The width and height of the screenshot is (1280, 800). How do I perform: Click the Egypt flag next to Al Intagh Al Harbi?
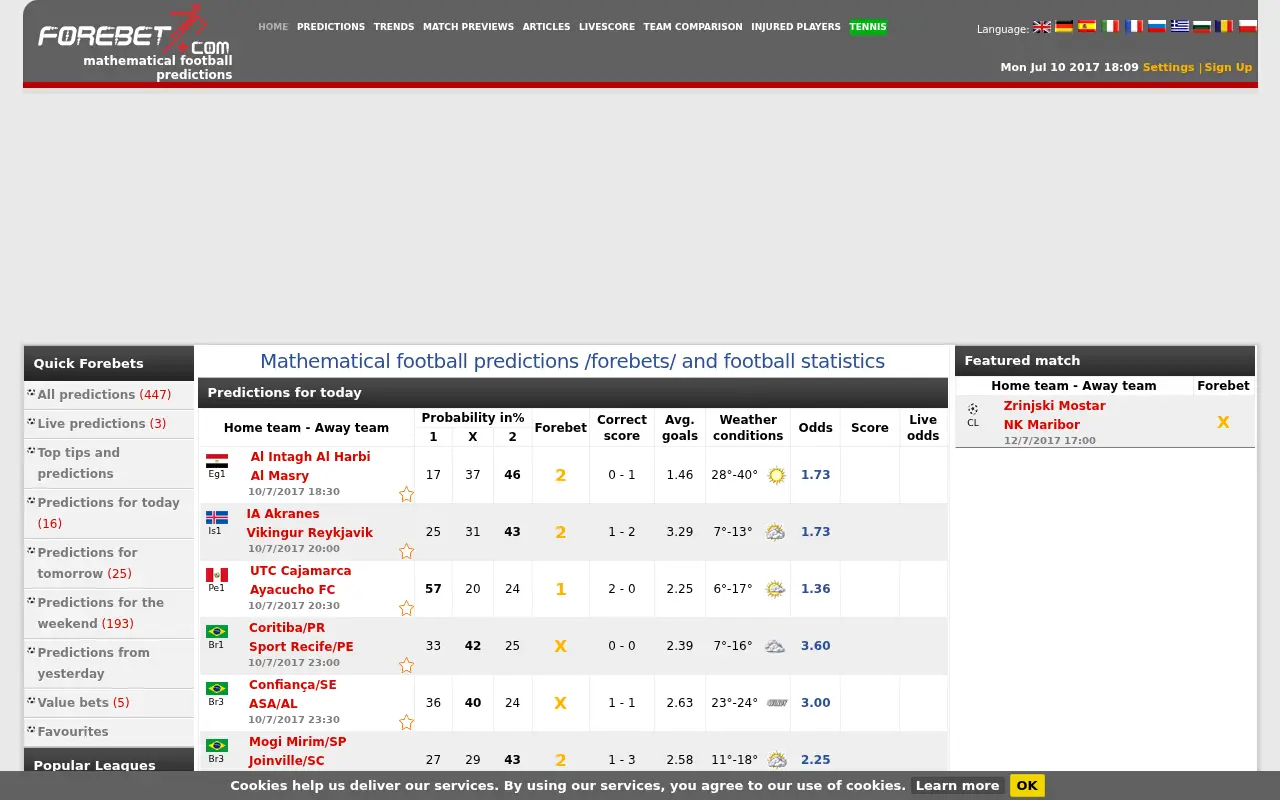(217, 461)
